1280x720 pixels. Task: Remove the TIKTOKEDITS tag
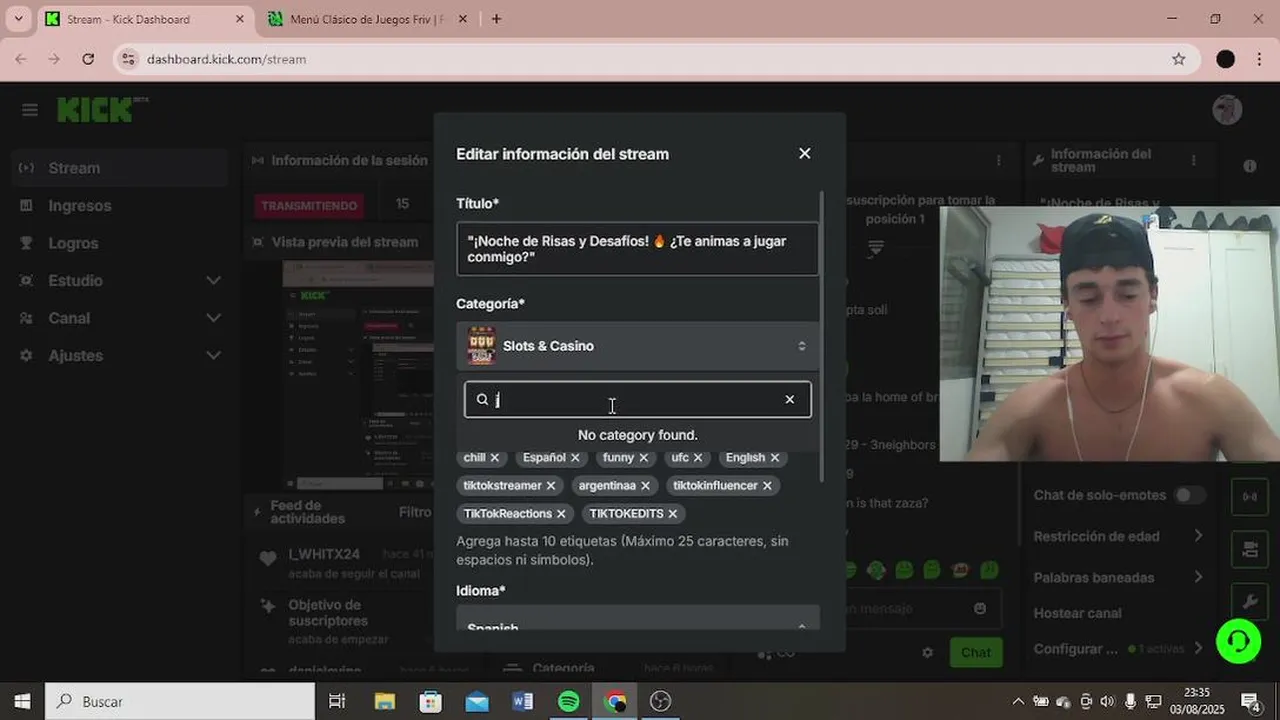click(673, 514)
